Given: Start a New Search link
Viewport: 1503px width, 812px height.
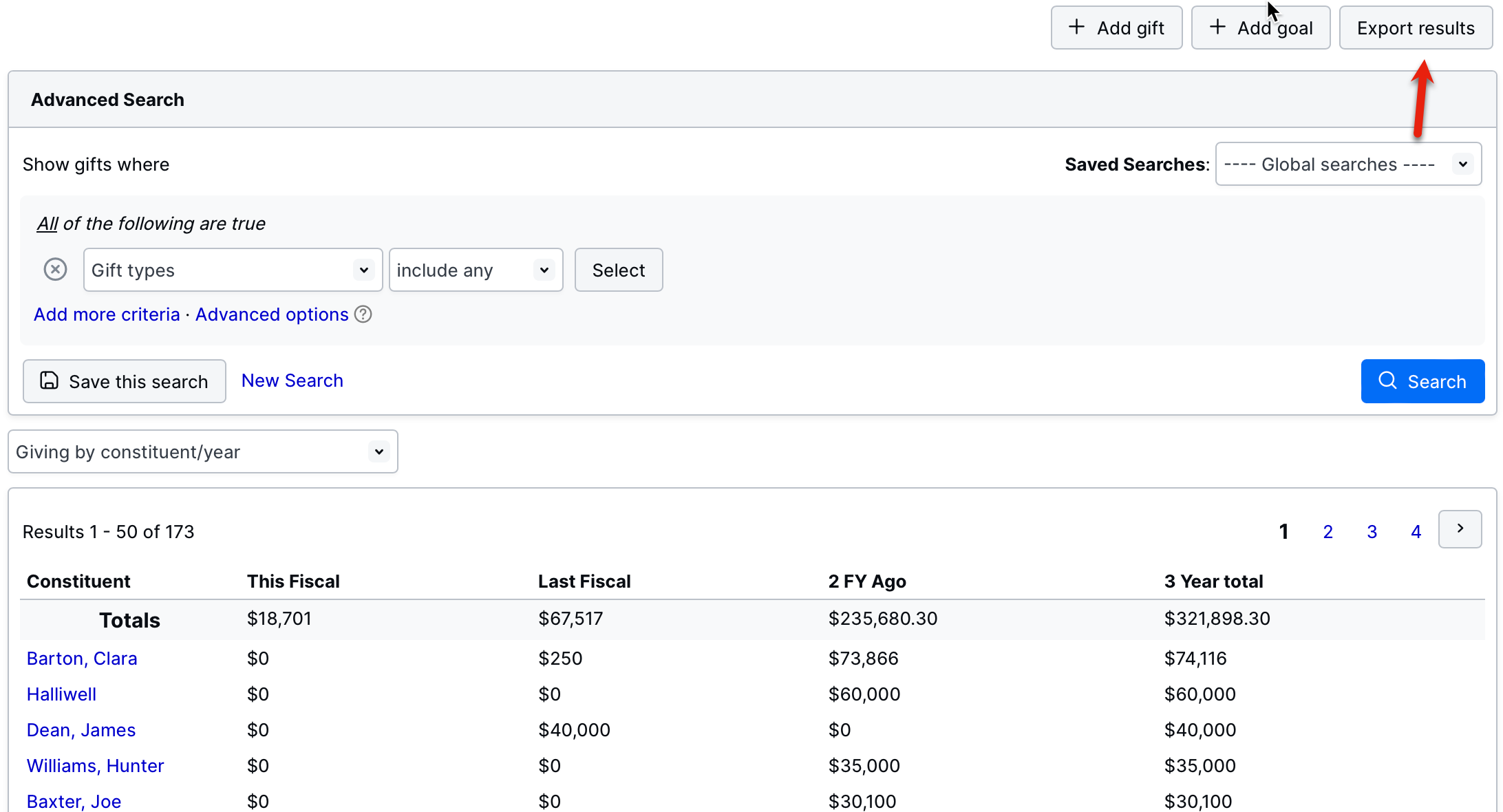Looking at the screenshot, I should tap(292, 381).
